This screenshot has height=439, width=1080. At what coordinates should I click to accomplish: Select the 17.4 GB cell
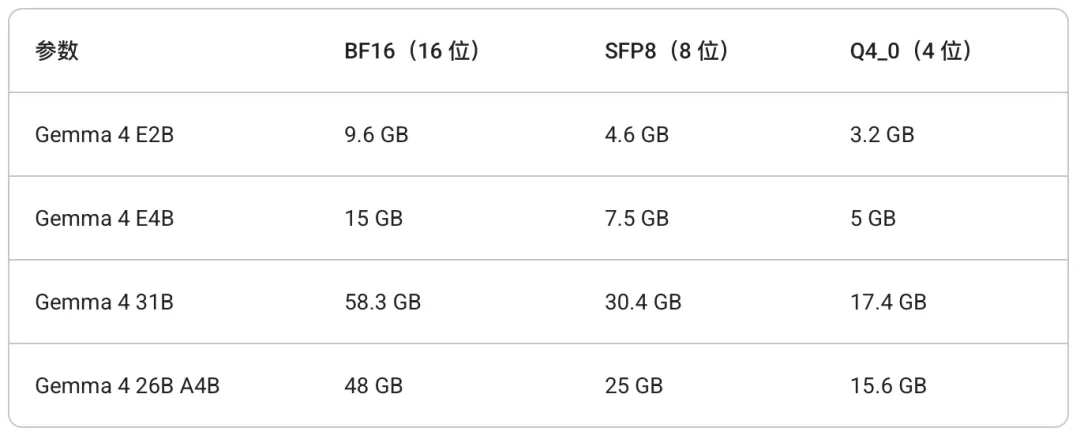pos(888,301)
